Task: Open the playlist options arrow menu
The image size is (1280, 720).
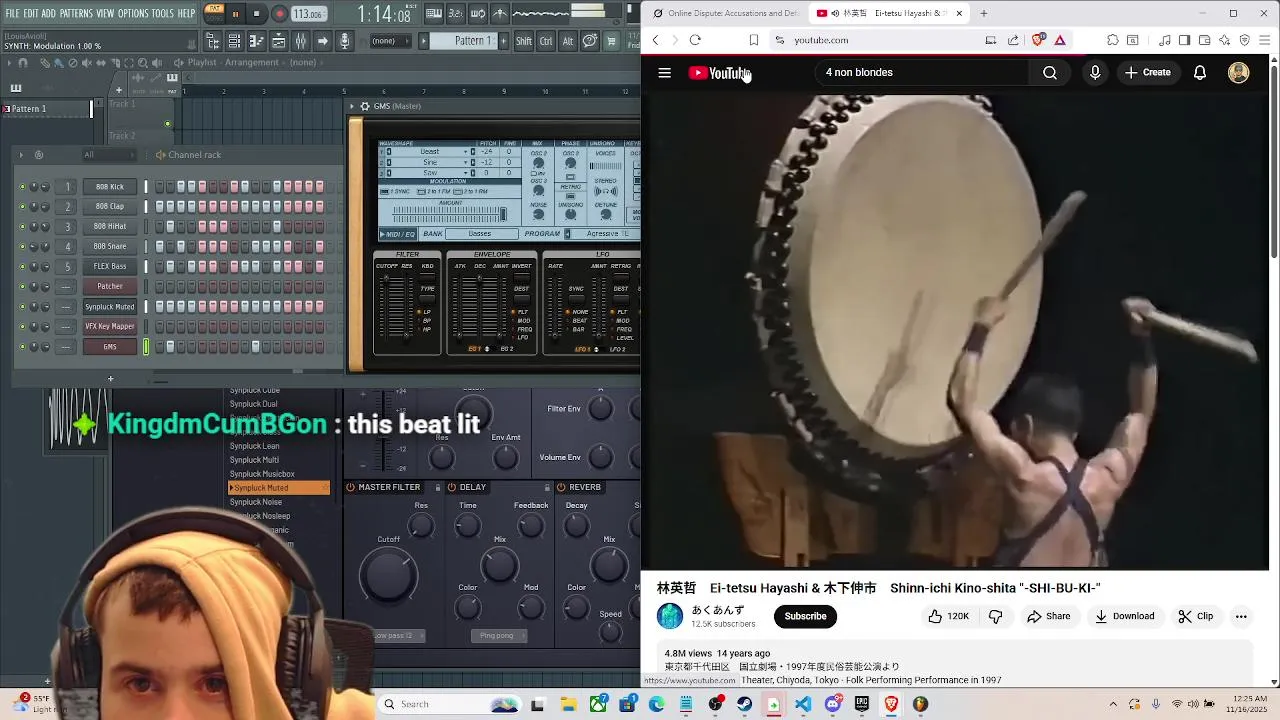Action: coord(9,63)
